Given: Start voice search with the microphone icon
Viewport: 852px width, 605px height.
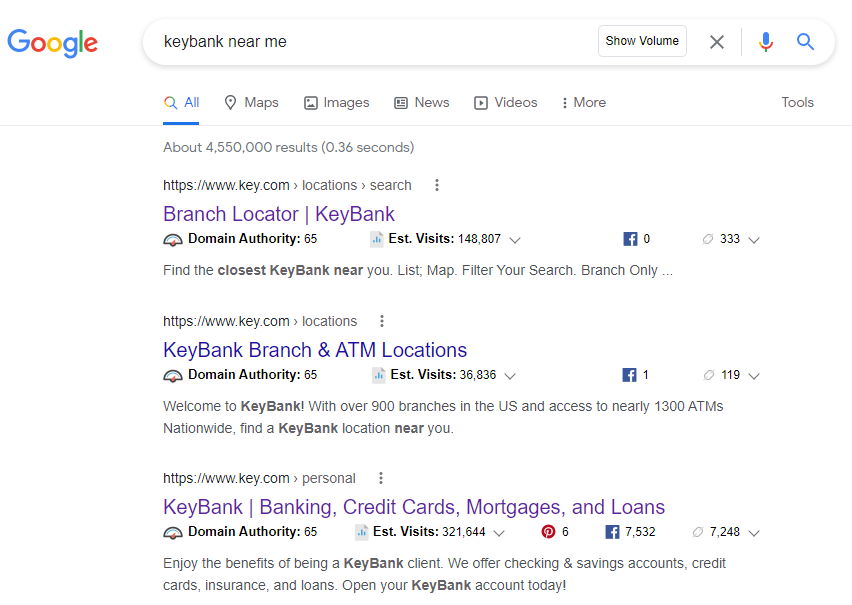Looking at the screenshot, I should [766, 42].
